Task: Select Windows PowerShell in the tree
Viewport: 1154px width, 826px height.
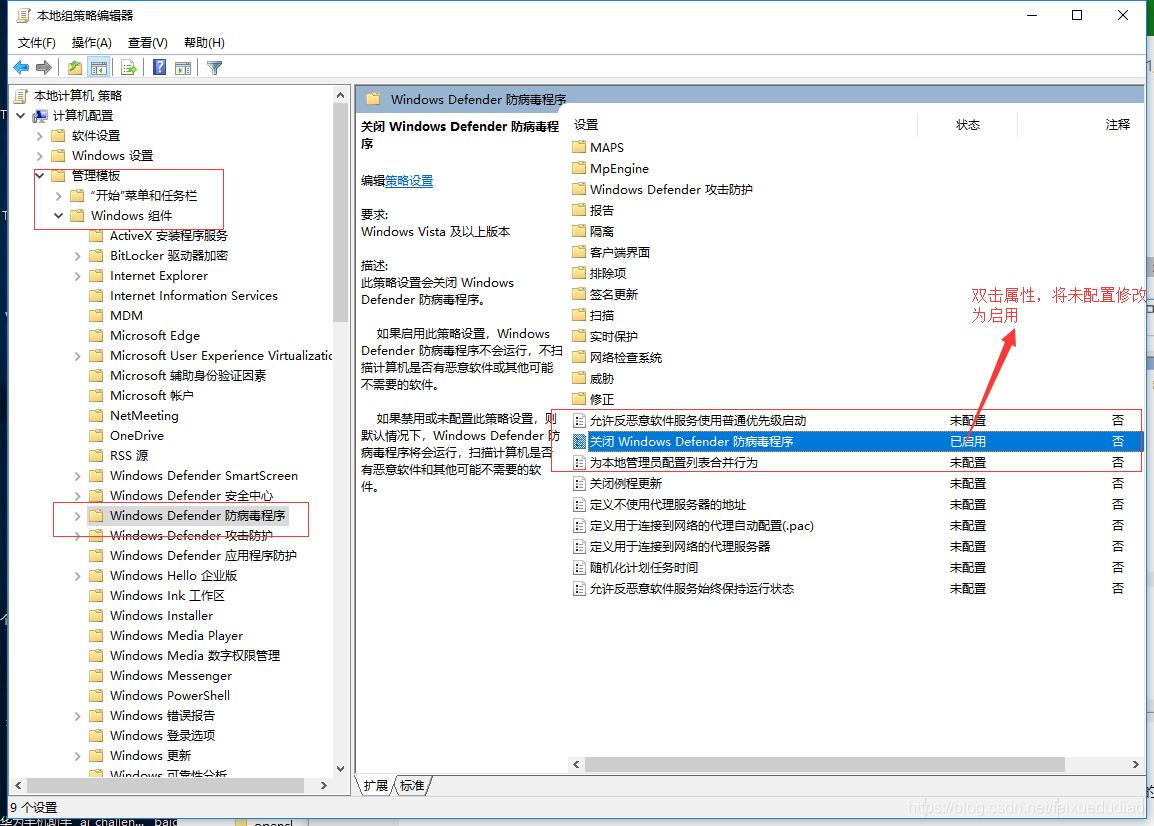Action: 170,695
